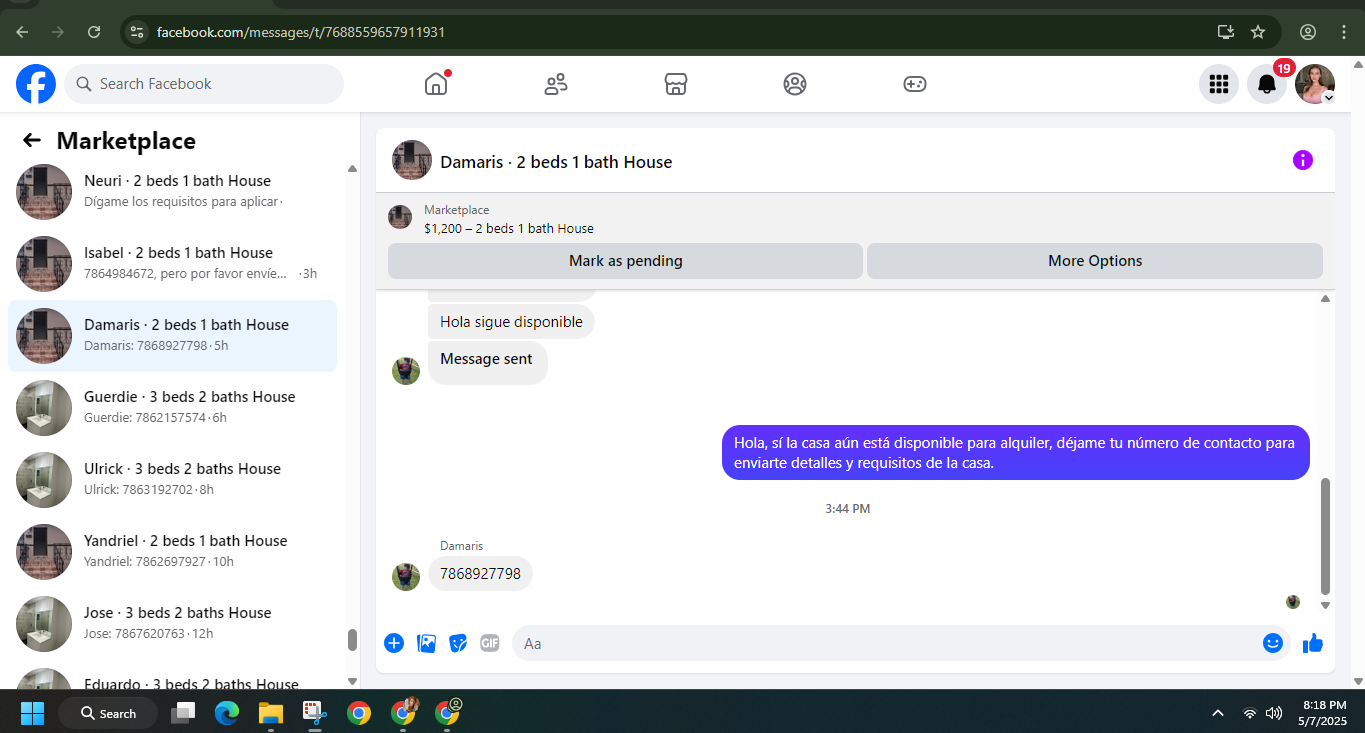Click the conversation list scrollbar thumb
Image resolution: width=1365 pixels, height=733 pixels.
tap(352, 640)
